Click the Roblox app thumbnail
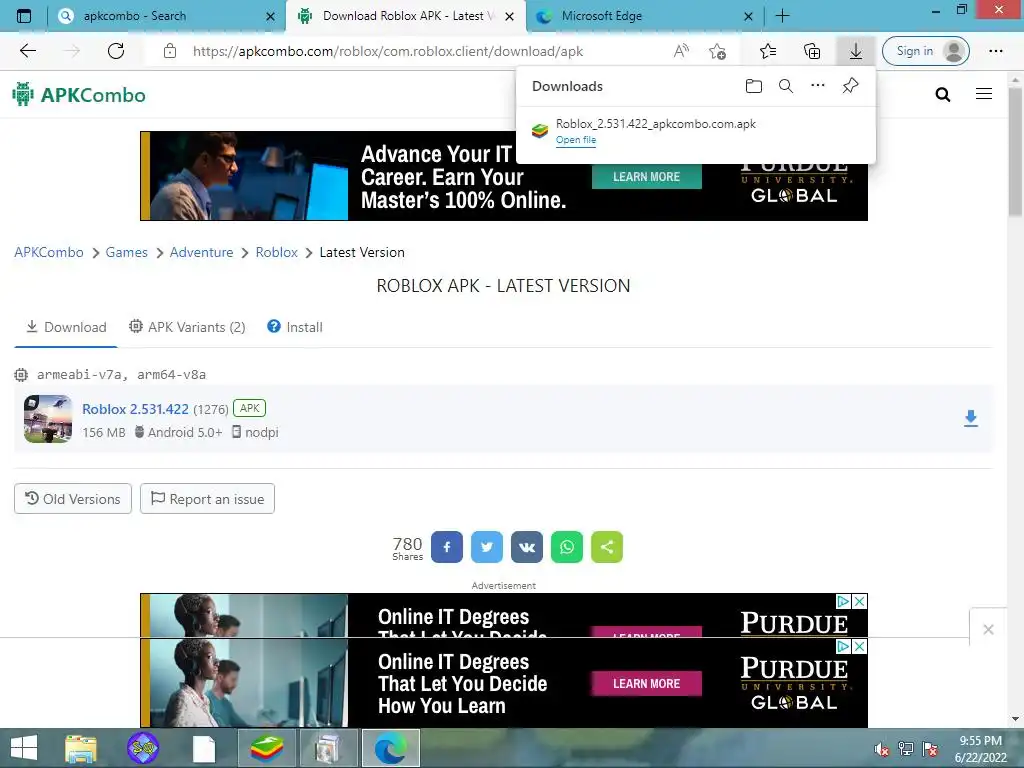This screenshot has height=768, width=1024. tap(48, 419)
